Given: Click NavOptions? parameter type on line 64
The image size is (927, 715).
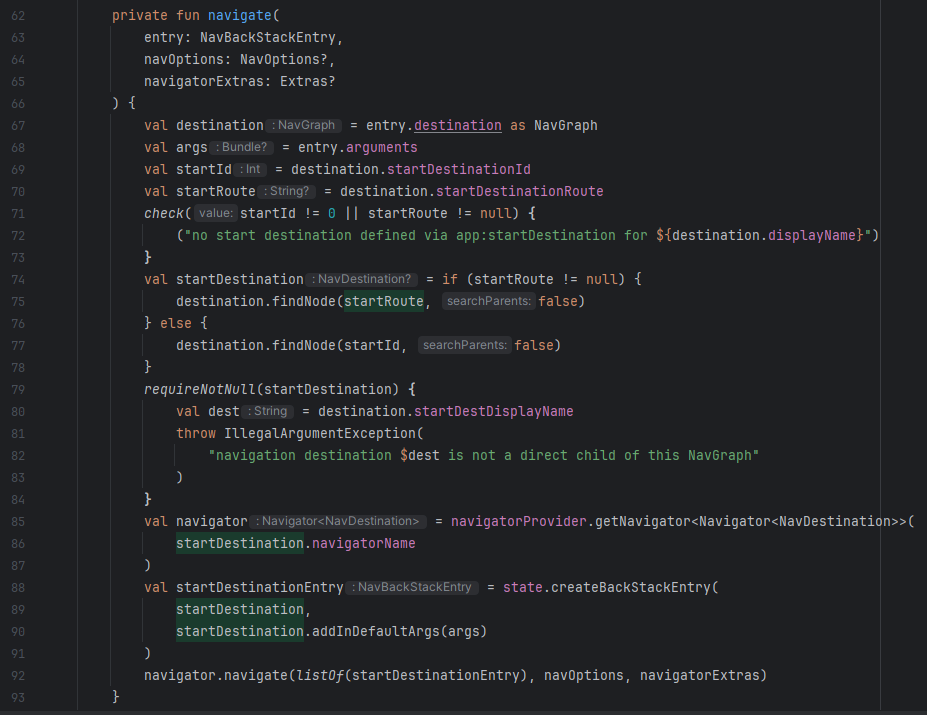Looking at the screenshot, I should (x=284, y=59).
